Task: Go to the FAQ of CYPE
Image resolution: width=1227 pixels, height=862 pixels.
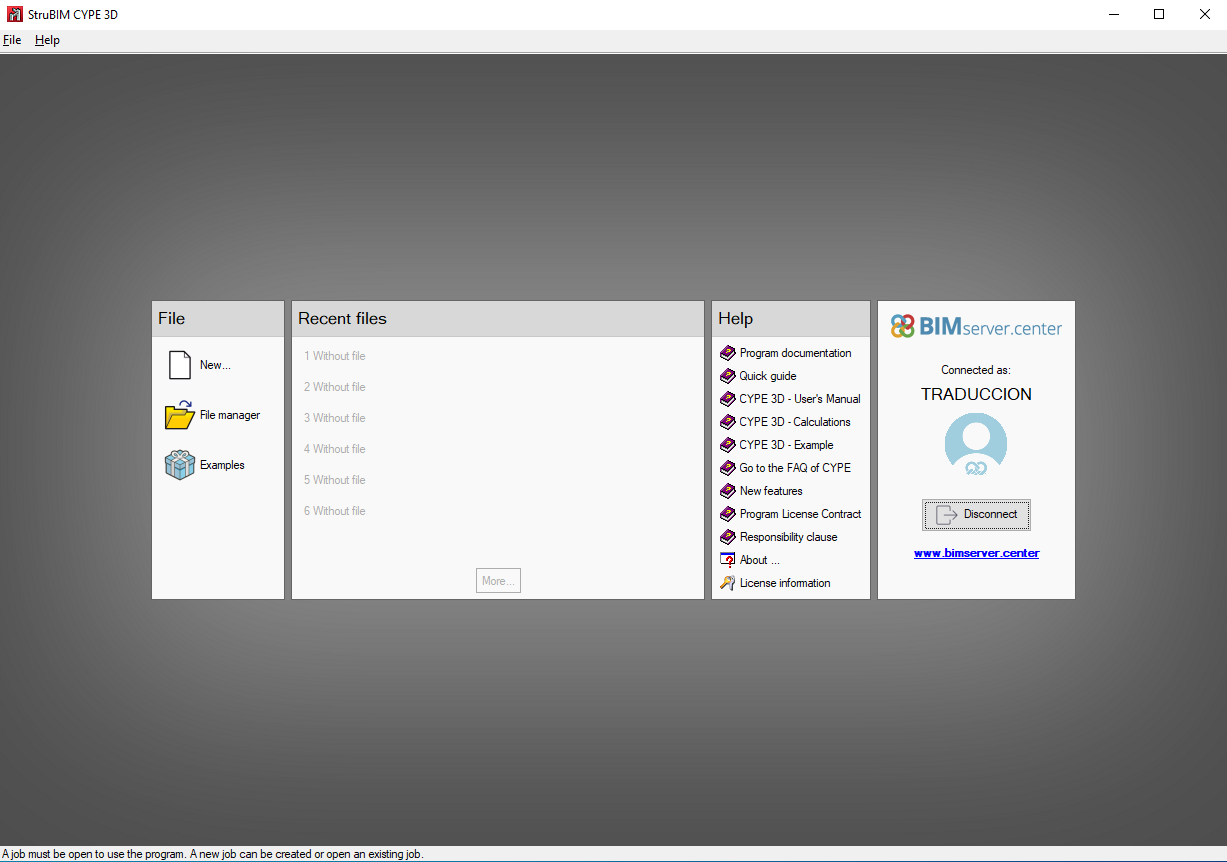Action: 795,468
